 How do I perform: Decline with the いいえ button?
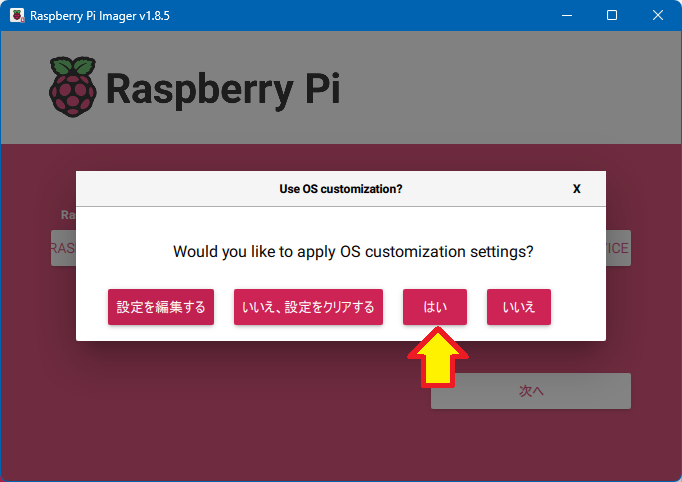519,307
